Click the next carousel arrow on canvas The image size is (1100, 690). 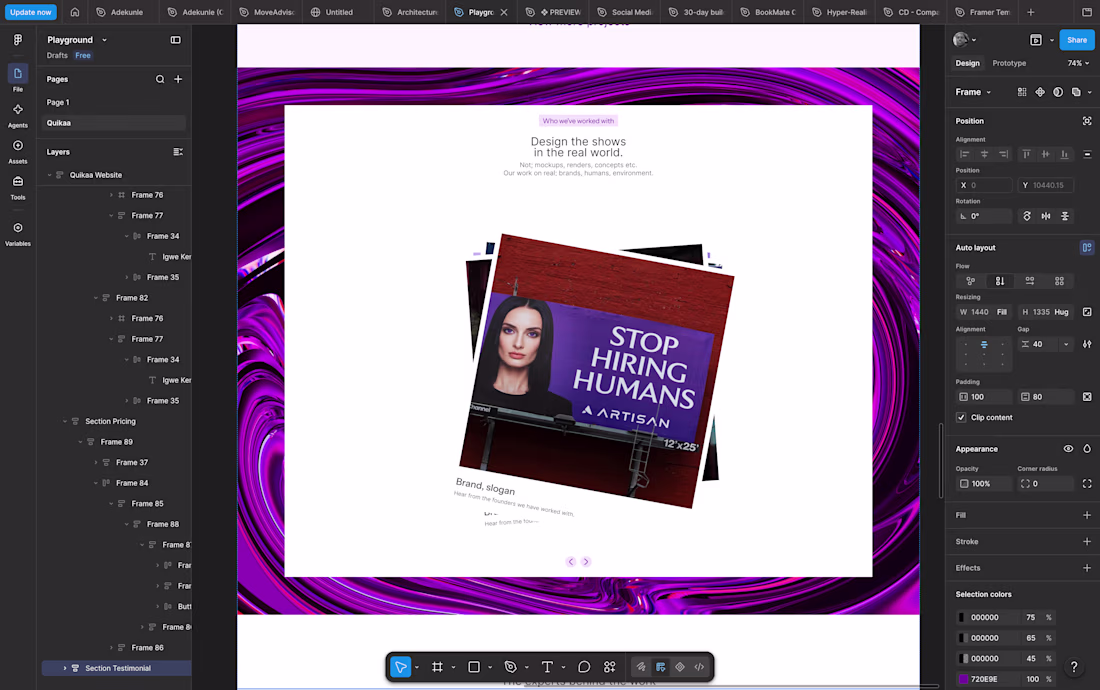[586, 562]
